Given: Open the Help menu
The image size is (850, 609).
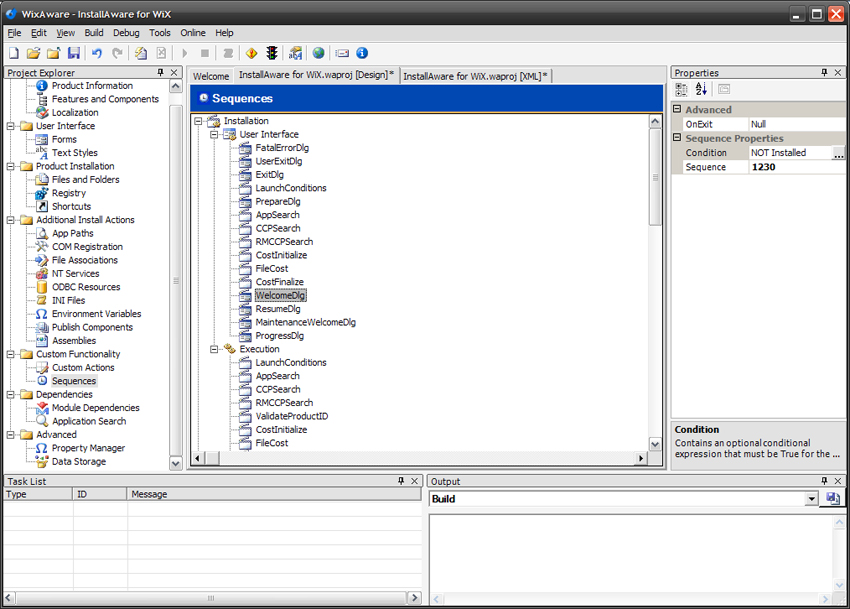Looking at the screenshot, I should (224, 33).
